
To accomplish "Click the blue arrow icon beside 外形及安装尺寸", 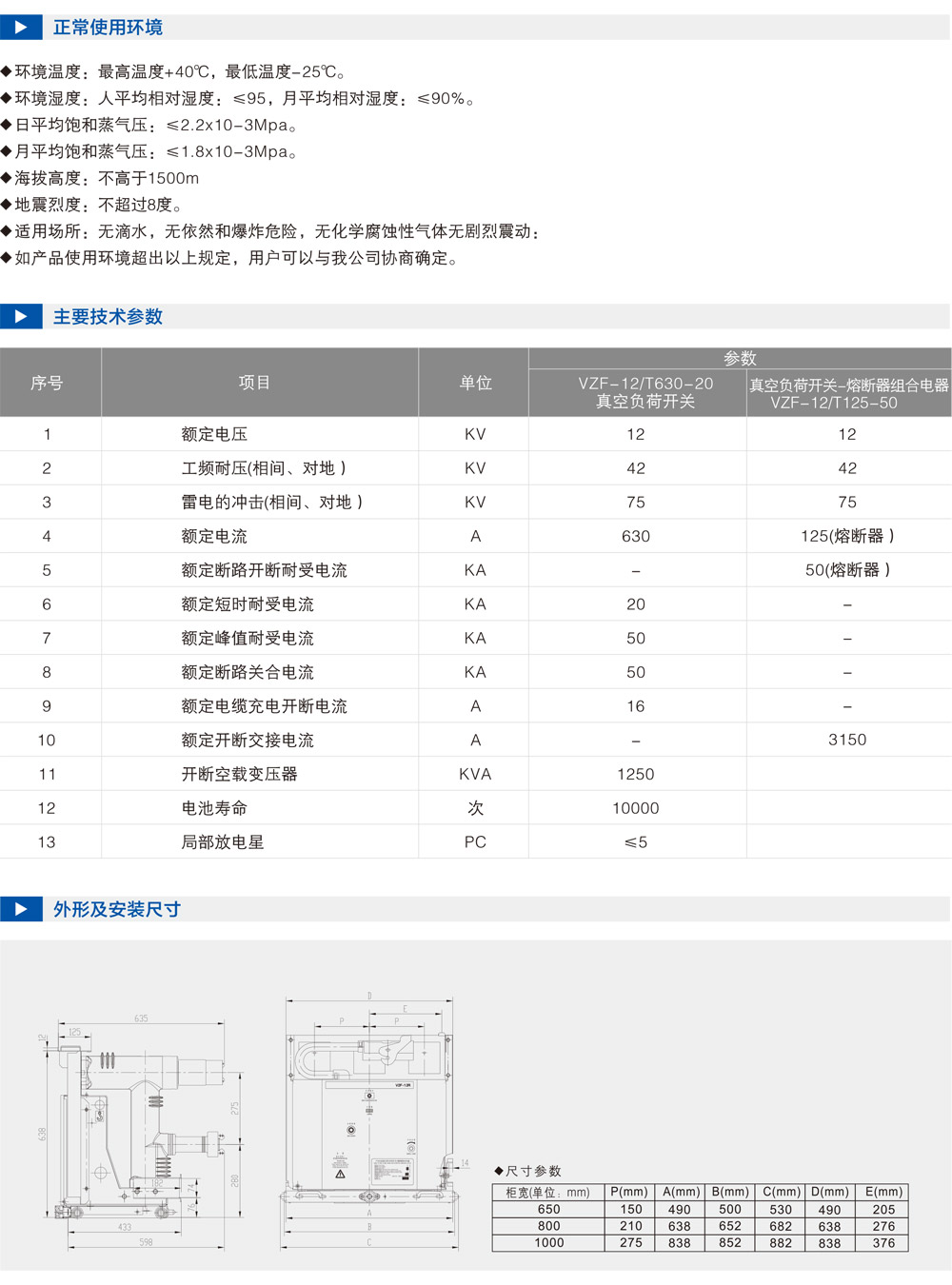I will click(21, 909).
